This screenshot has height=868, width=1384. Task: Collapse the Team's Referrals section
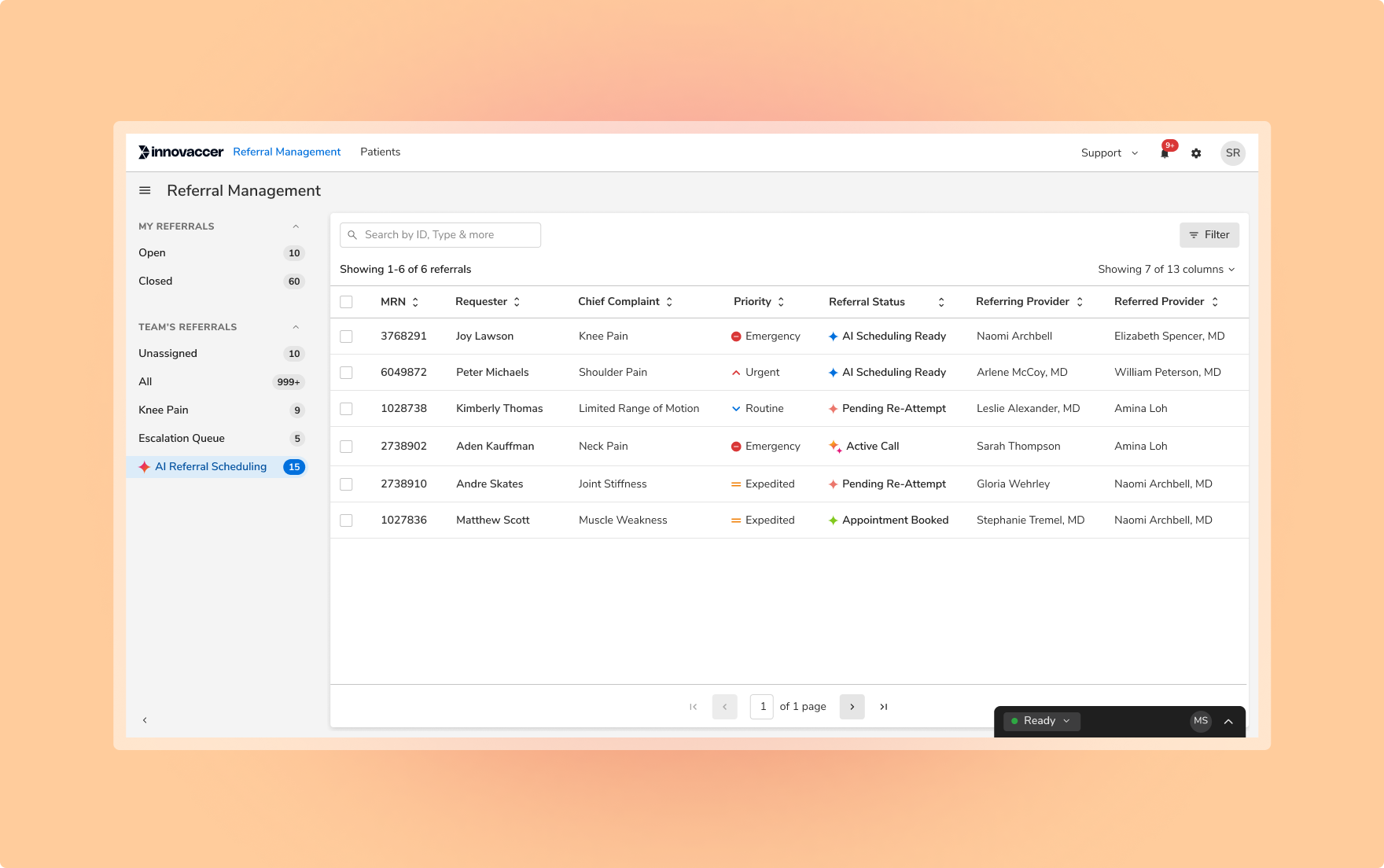click(x=296, y=327)
